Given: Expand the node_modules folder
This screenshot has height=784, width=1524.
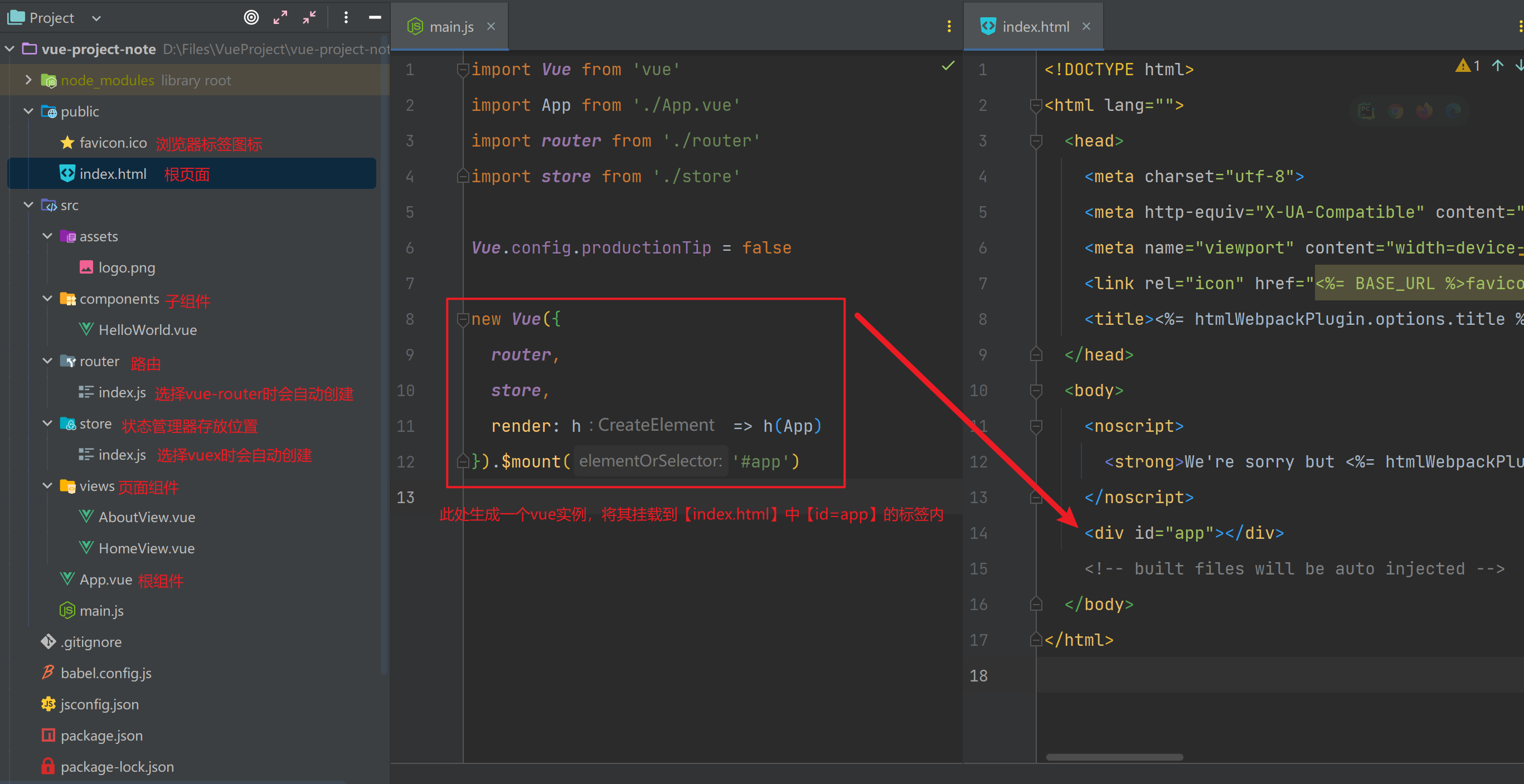Looking at the screenshot, I should tap(28, 80).
